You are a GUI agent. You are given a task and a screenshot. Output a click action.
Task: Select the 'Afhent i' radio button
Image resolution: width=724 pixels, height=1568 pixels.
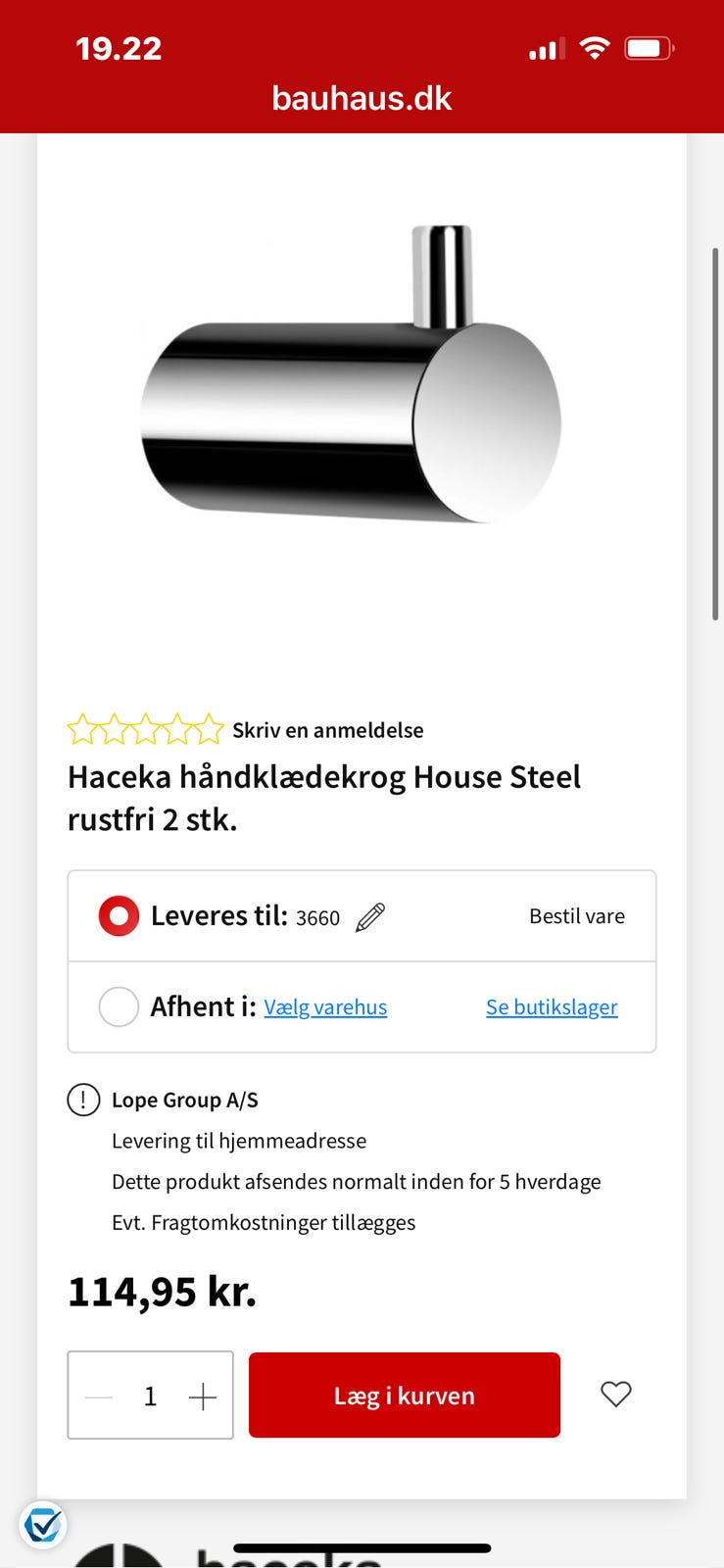point(119,1006)
